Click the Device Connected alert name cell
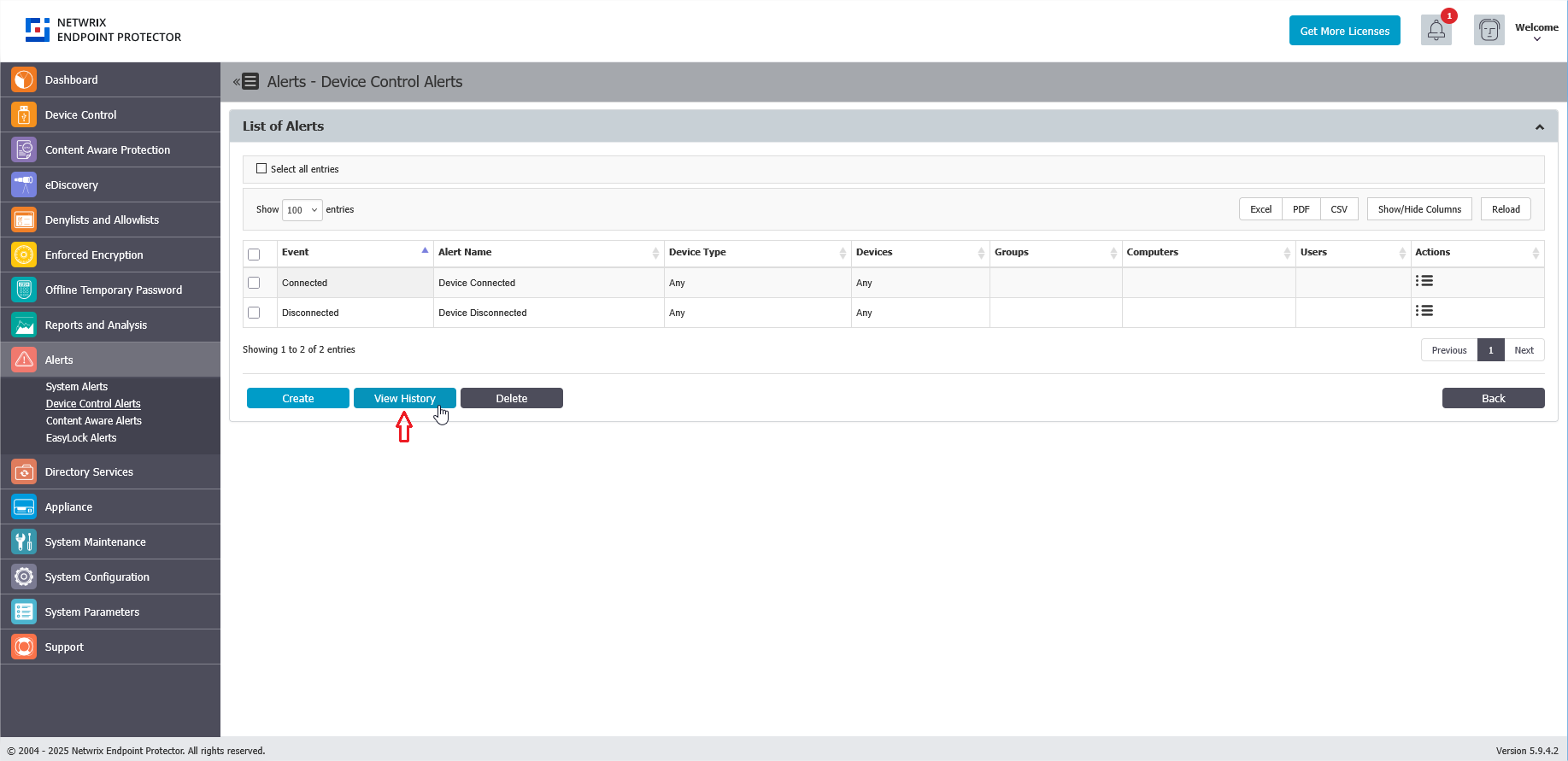Screen dimensions: 1568x761 [549, 283]
